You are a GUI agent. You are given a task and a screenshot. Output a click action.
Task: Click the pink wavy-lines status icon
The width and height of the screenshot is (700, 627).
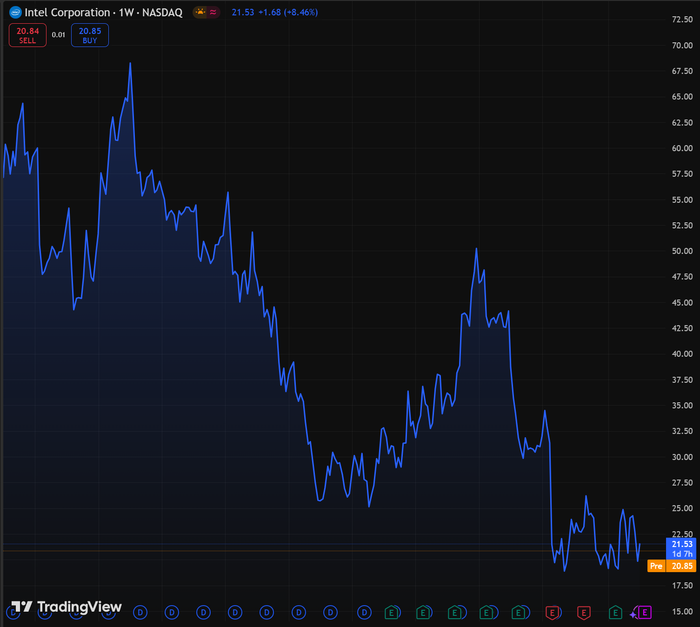[x=213, y=12]
